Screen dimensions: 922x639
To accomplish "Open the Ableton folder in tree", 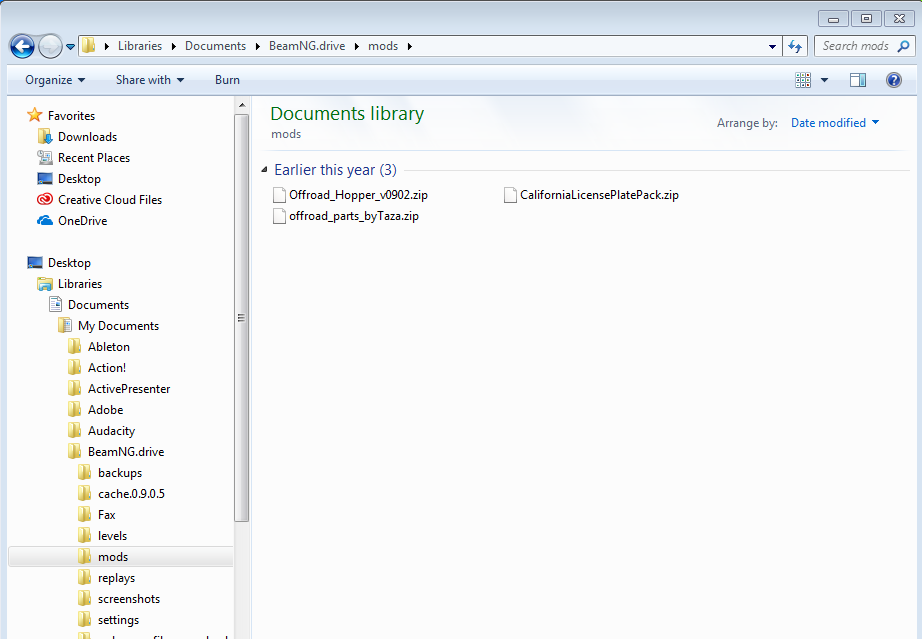I will 109,347.
